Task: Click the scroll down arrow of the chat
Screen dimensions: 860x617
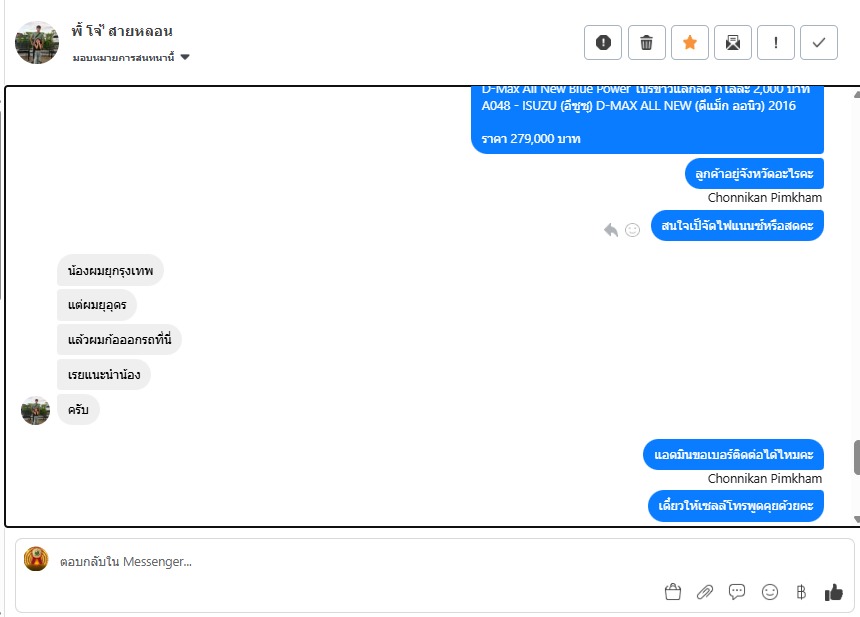Action: point(857,519)
